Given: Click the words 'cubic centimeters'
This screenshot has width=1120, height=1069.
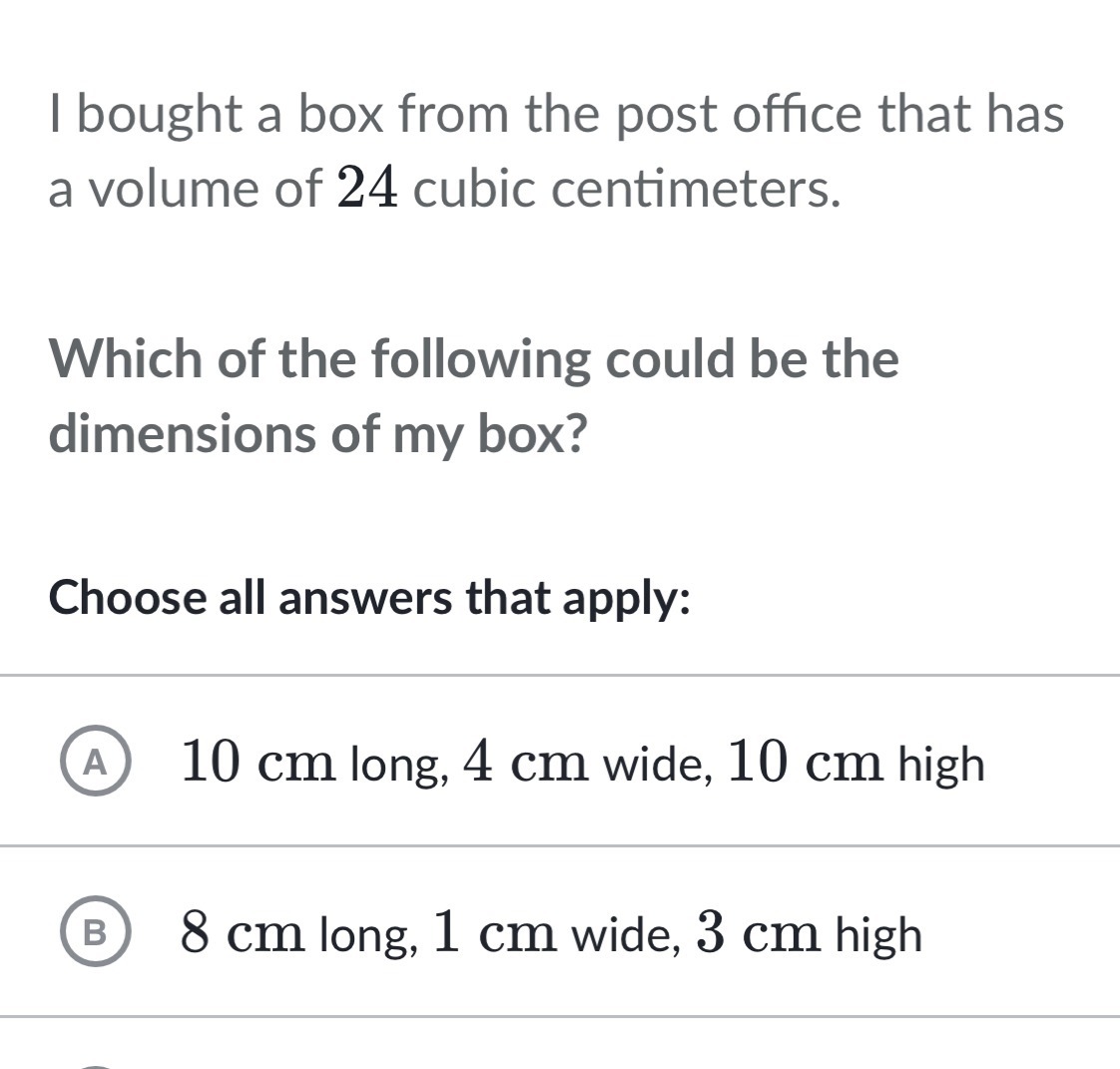Looking at the screenshot, I should coord(627,190).
